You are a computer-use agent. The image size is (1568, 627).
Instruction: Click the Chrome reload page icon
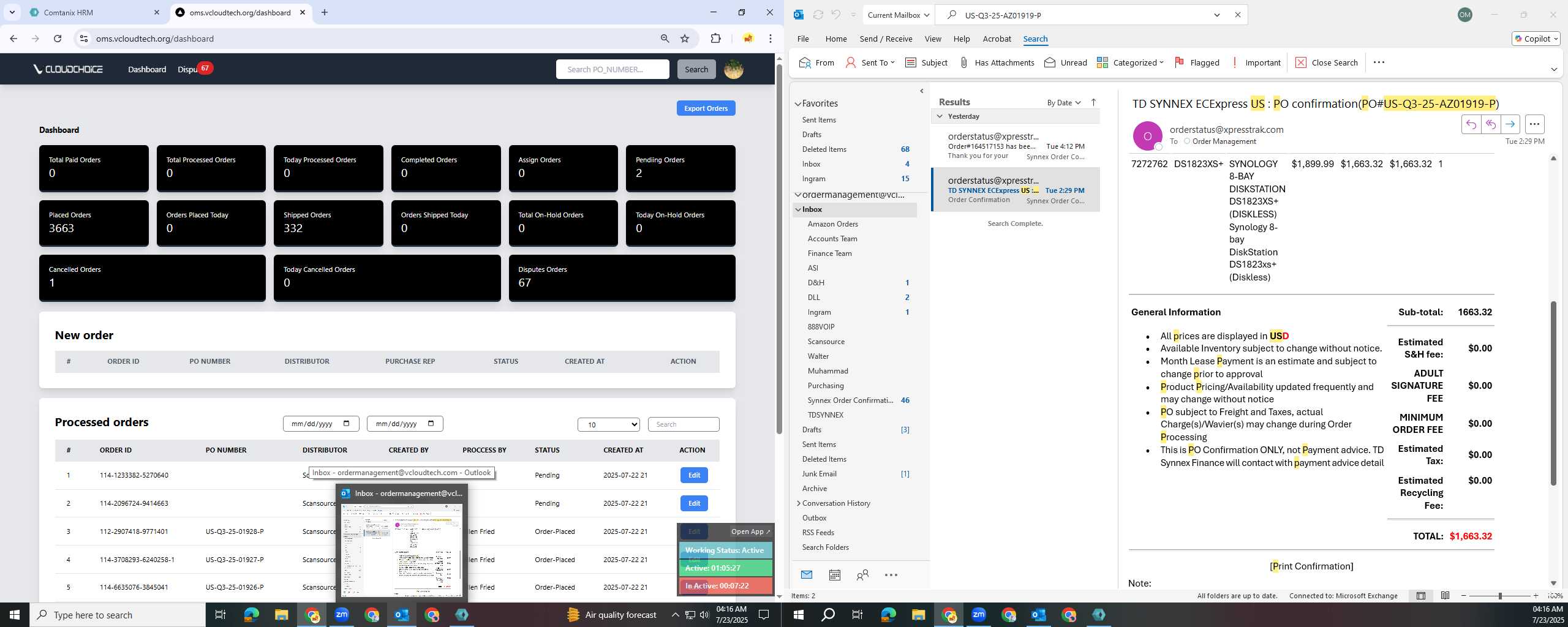pyautogui.click(x=58, y=39)
